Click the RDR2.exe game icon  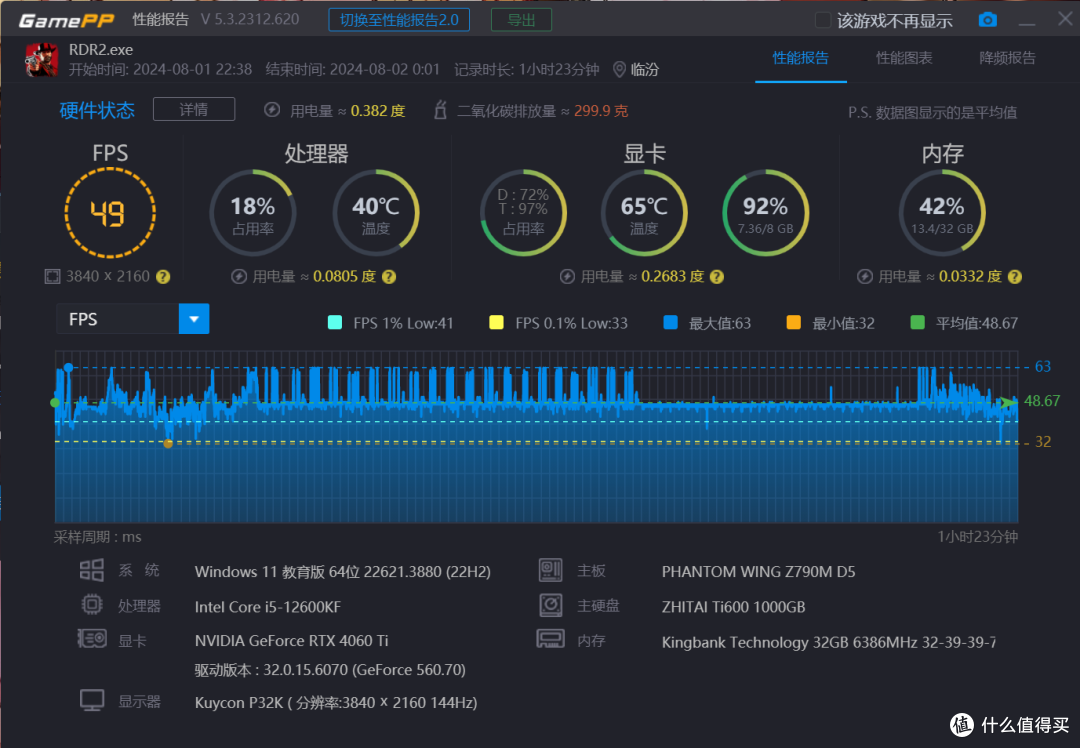[x=42, y=59]
